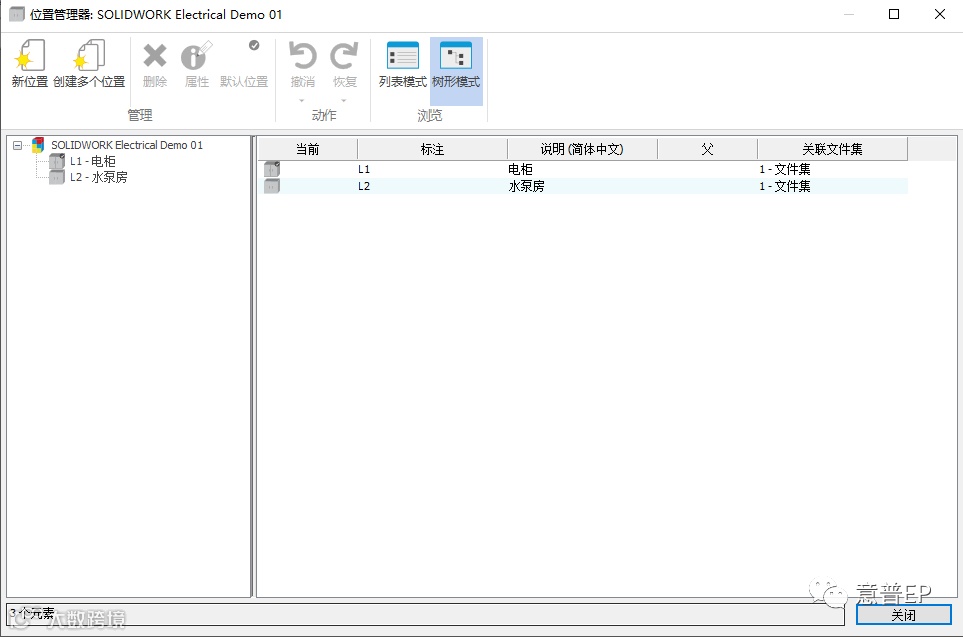The width and height of the screenshot is (963, 637).
Task: Maximize the 位置管理器 window
Action: (894, 14)
